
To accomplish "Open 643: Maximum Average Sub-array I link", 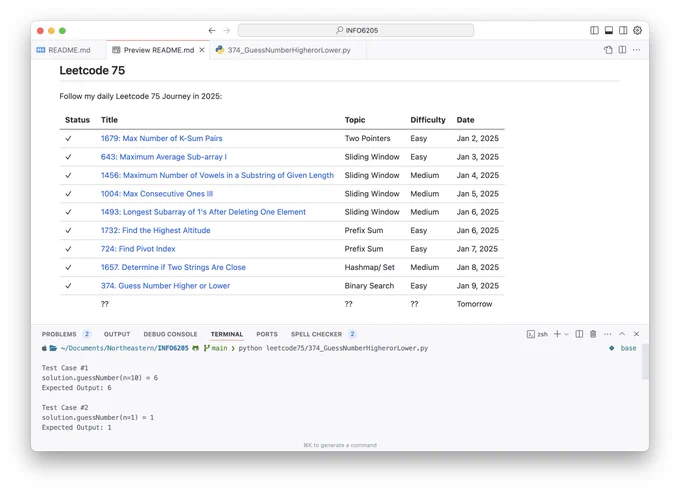I will click(x=163, y=157).
